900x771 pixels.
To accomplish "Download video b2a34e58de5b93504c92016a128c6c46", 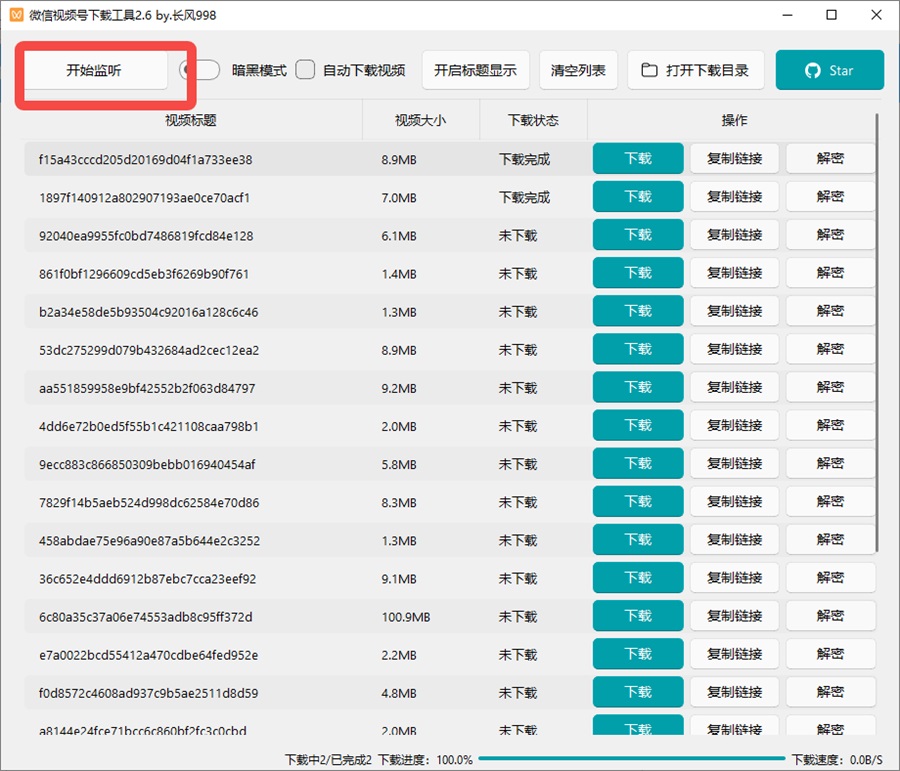I will coord(638,311).
